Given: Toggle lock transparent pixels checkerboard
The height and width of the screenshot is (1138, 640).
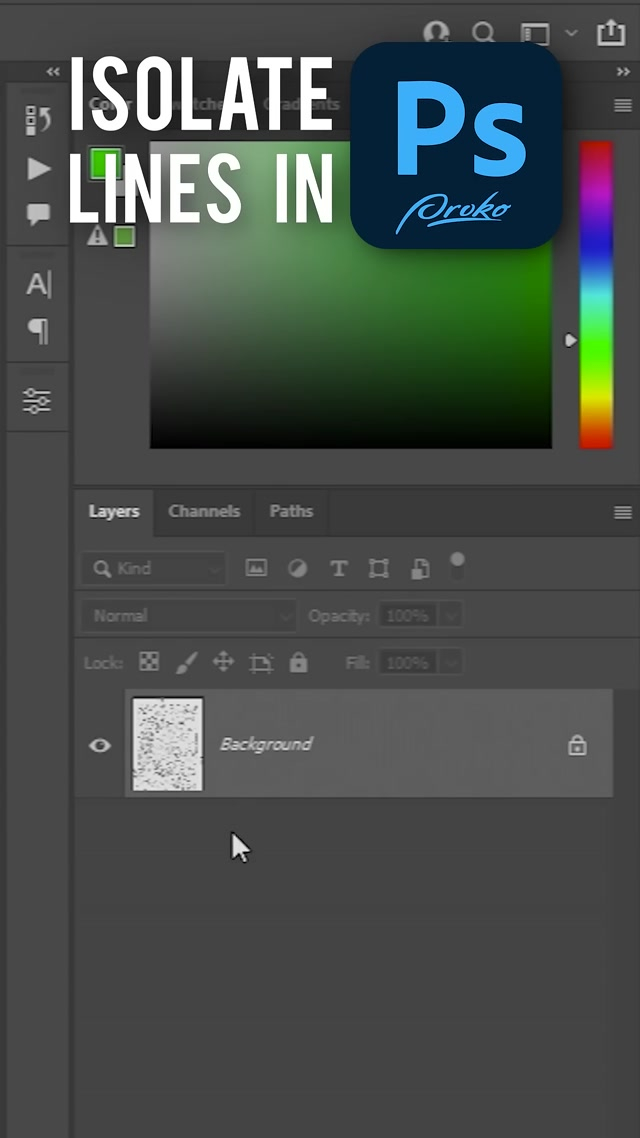Looking at the screenshot, I should click(149, 662).
